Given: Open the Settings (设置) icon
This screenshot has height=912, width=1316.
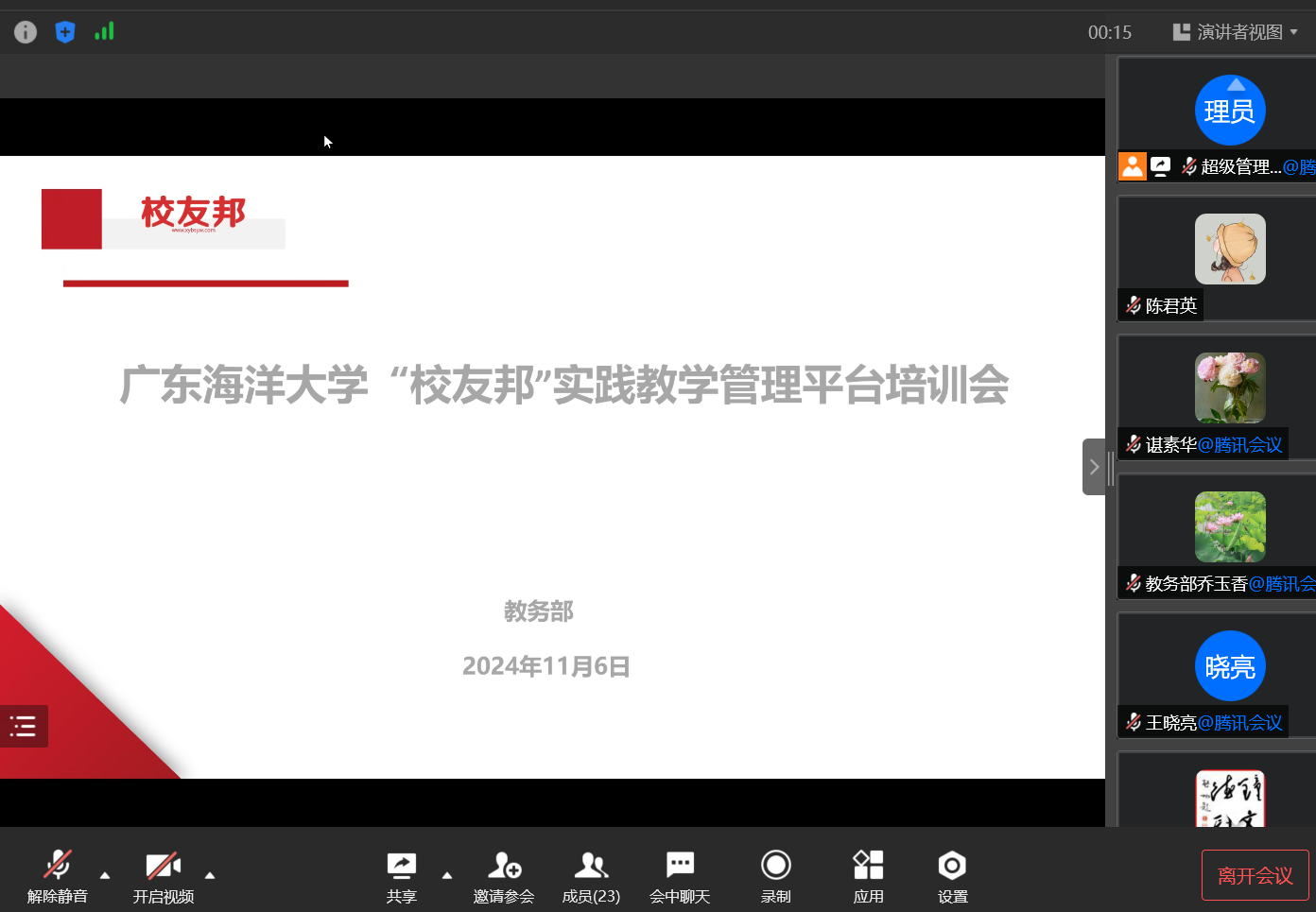Looking at the screenshot, I should pos(952,876).
